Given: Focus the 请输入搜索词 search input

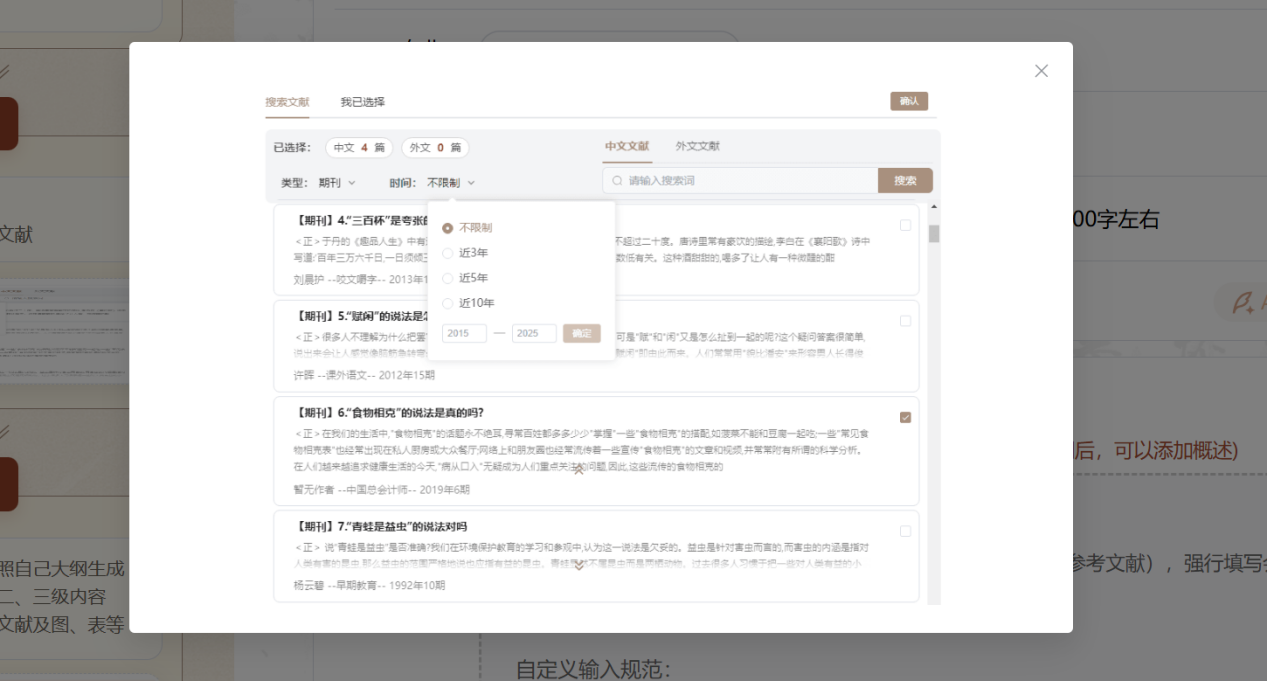Looking at the screenshot, I should (x=740, y=181).
